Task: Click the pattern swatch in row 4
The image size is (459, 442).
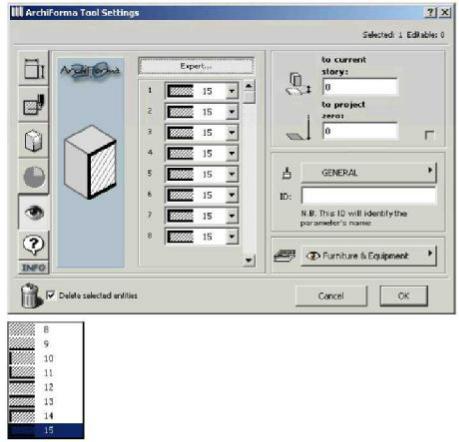Action: pos(180,153)
